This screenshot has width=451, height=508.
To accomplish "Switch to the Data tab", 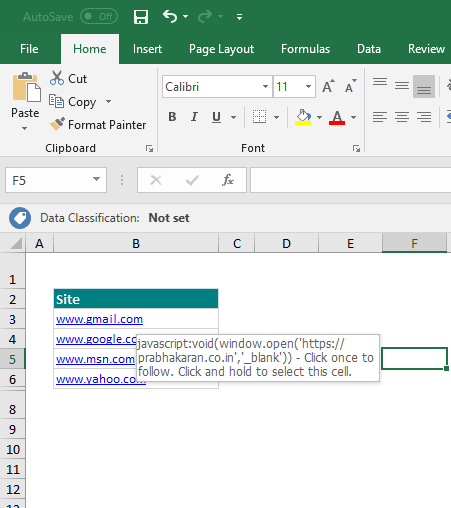I will [369, 49].
